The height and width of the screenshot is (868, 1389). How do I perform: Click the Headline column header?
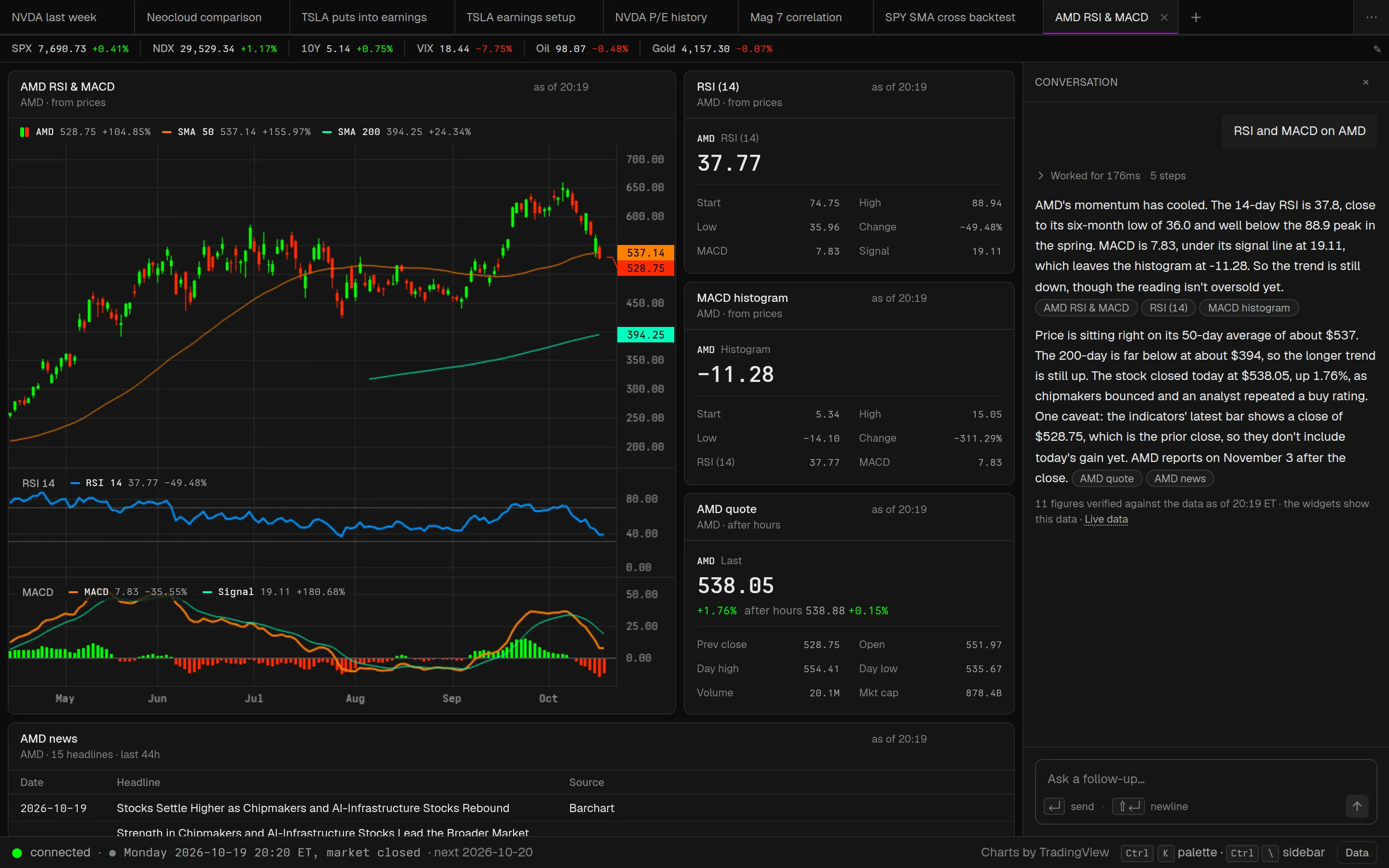[x=138, y=782]
